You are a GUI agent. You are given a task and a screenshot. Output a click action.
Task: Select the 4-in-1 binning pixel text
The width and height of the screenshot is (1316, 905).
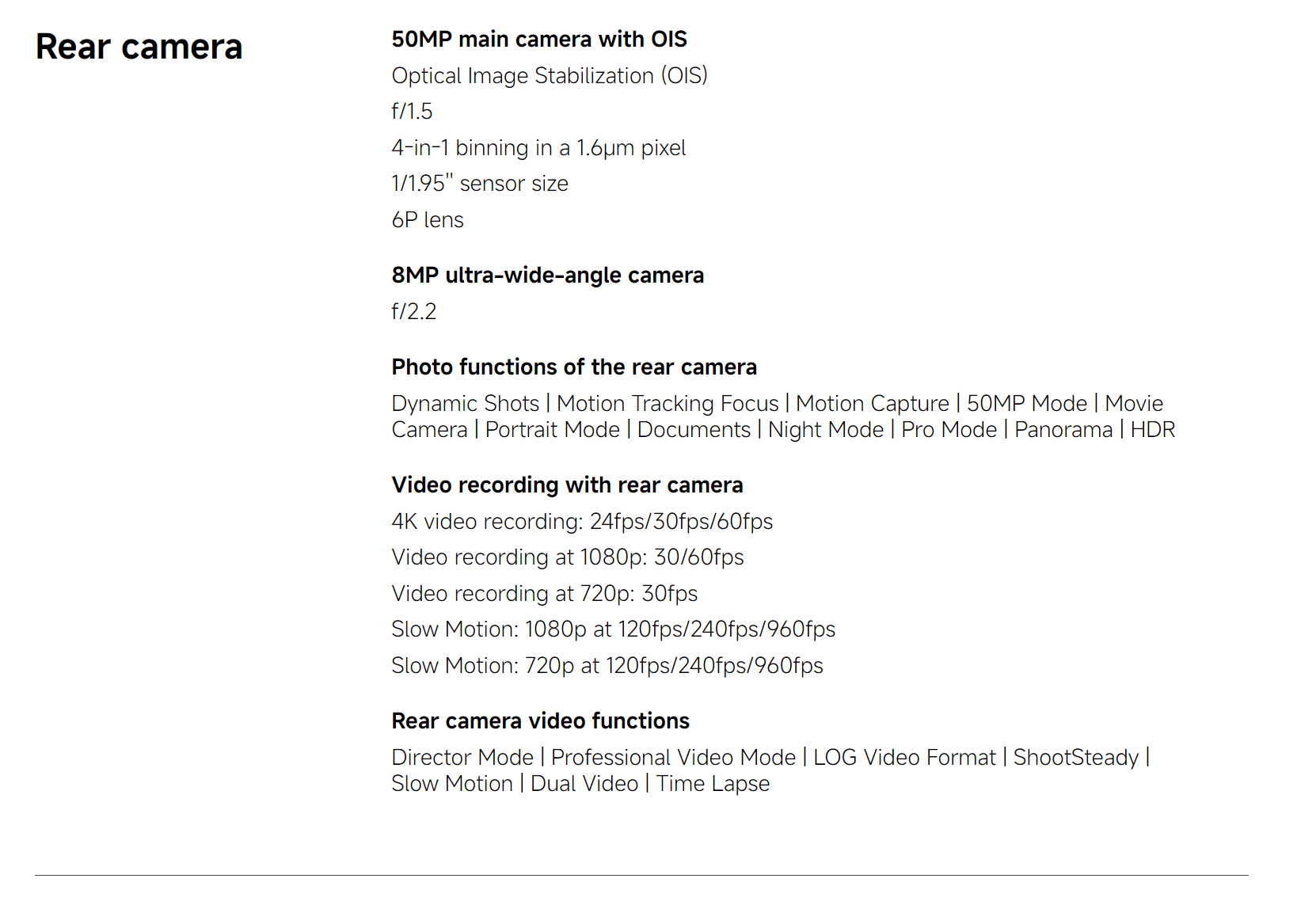538,148
